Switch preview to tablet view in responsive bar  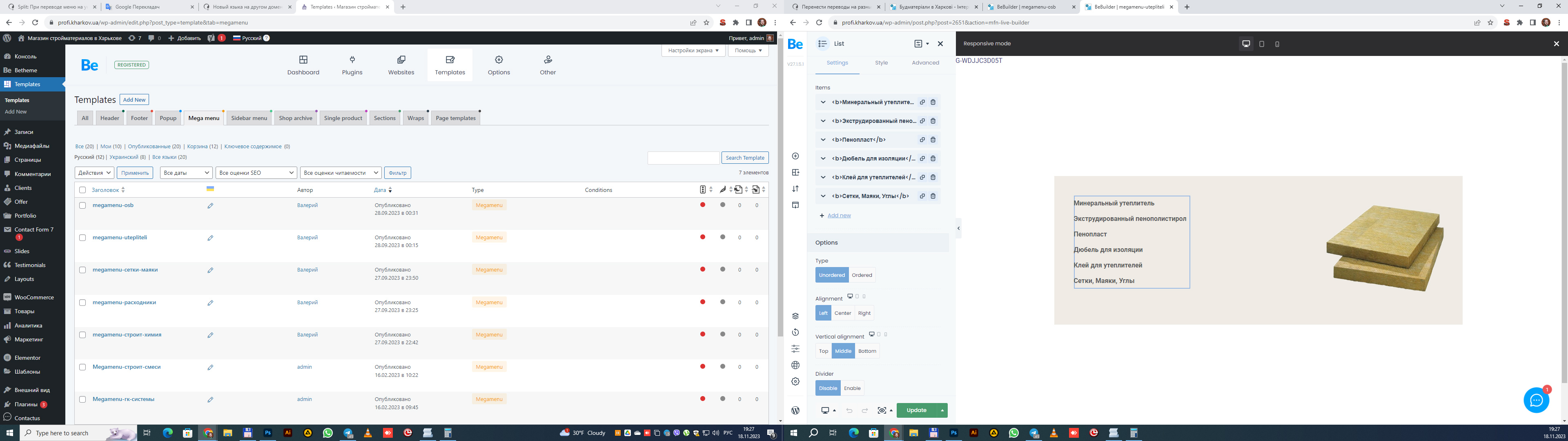[x=1262, y=44]
